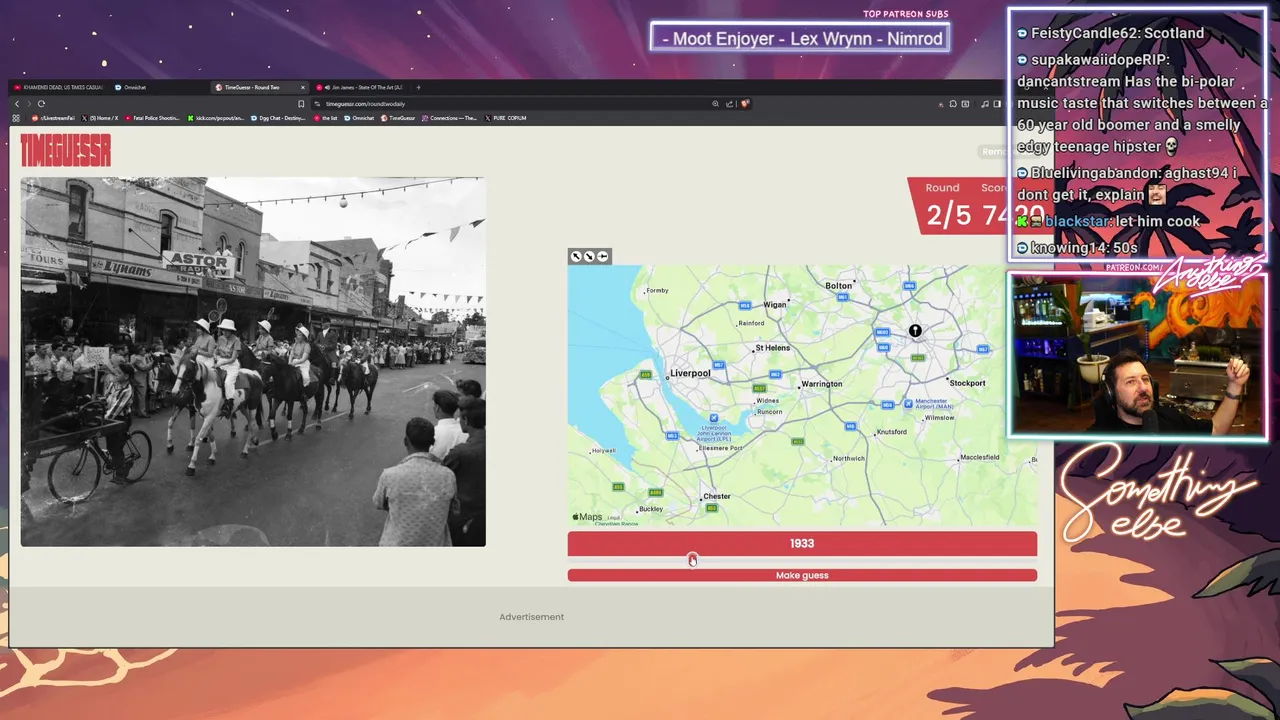
Task: Click Stockport label on the map
Action: coord(967,383)
